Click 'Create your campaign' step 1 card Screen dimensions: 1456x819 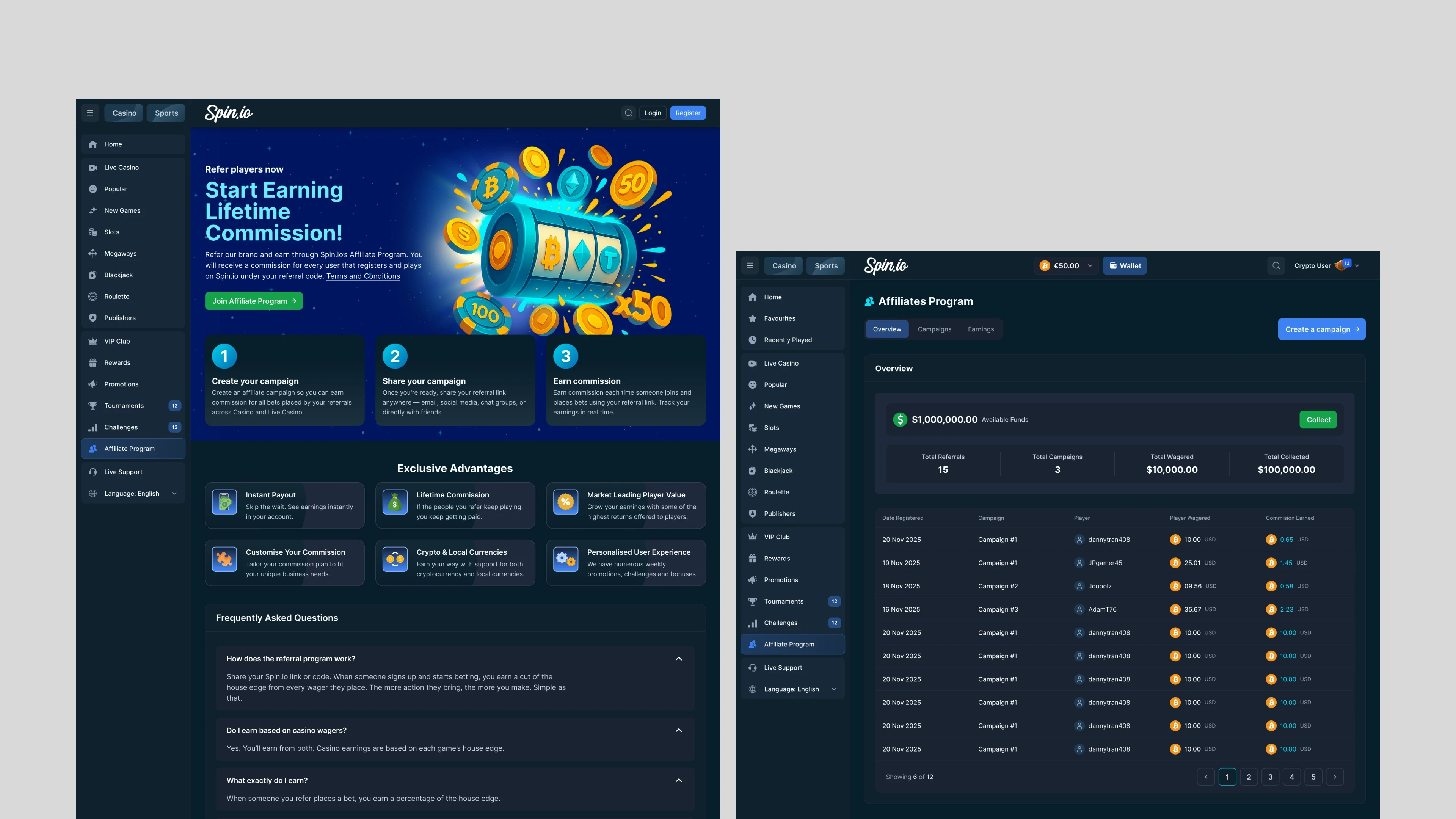284,380
